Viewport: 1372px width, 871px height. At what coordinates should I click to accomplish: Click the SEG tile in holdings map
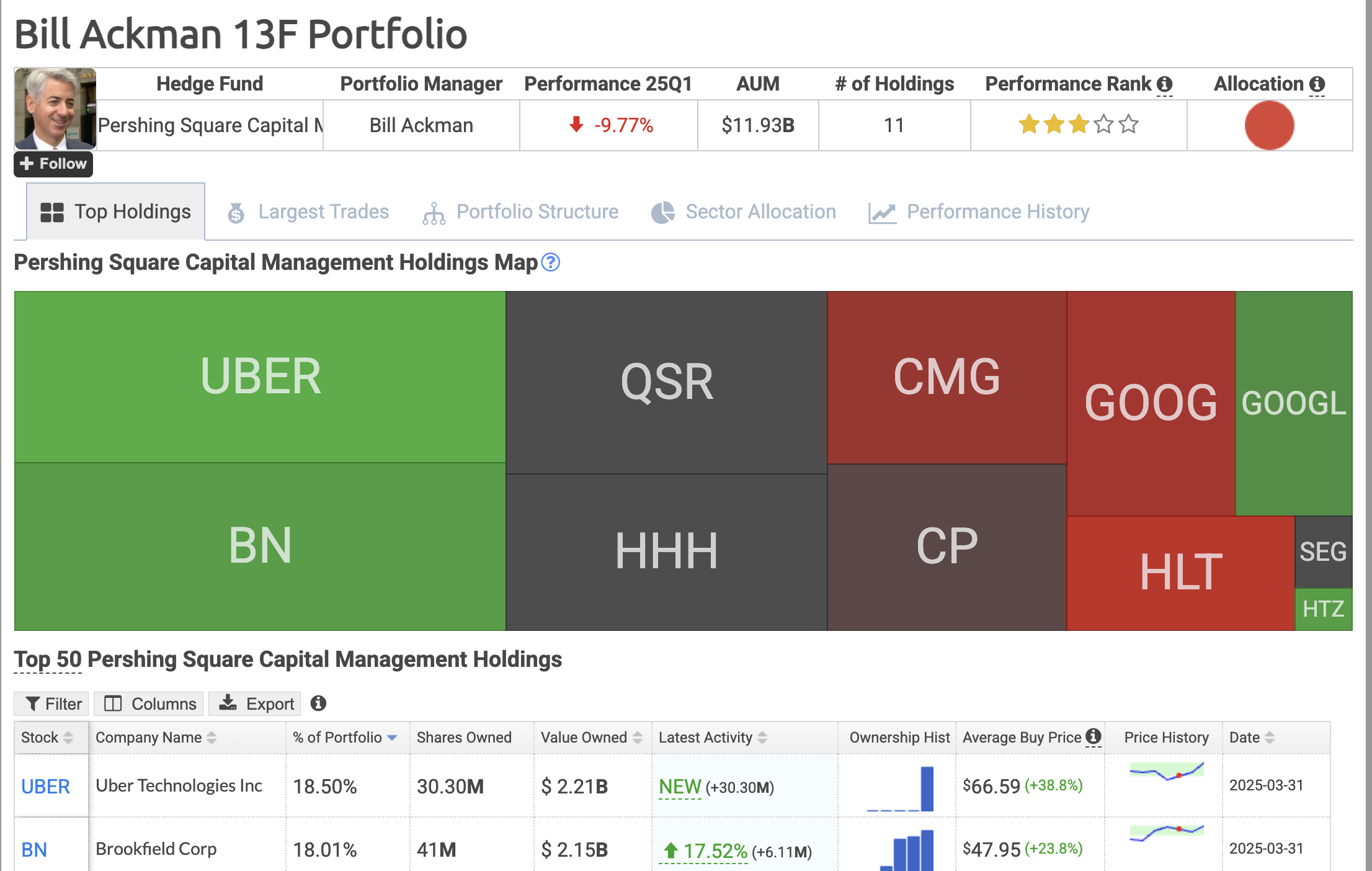pyautogui.click(x=1324, y=552)
